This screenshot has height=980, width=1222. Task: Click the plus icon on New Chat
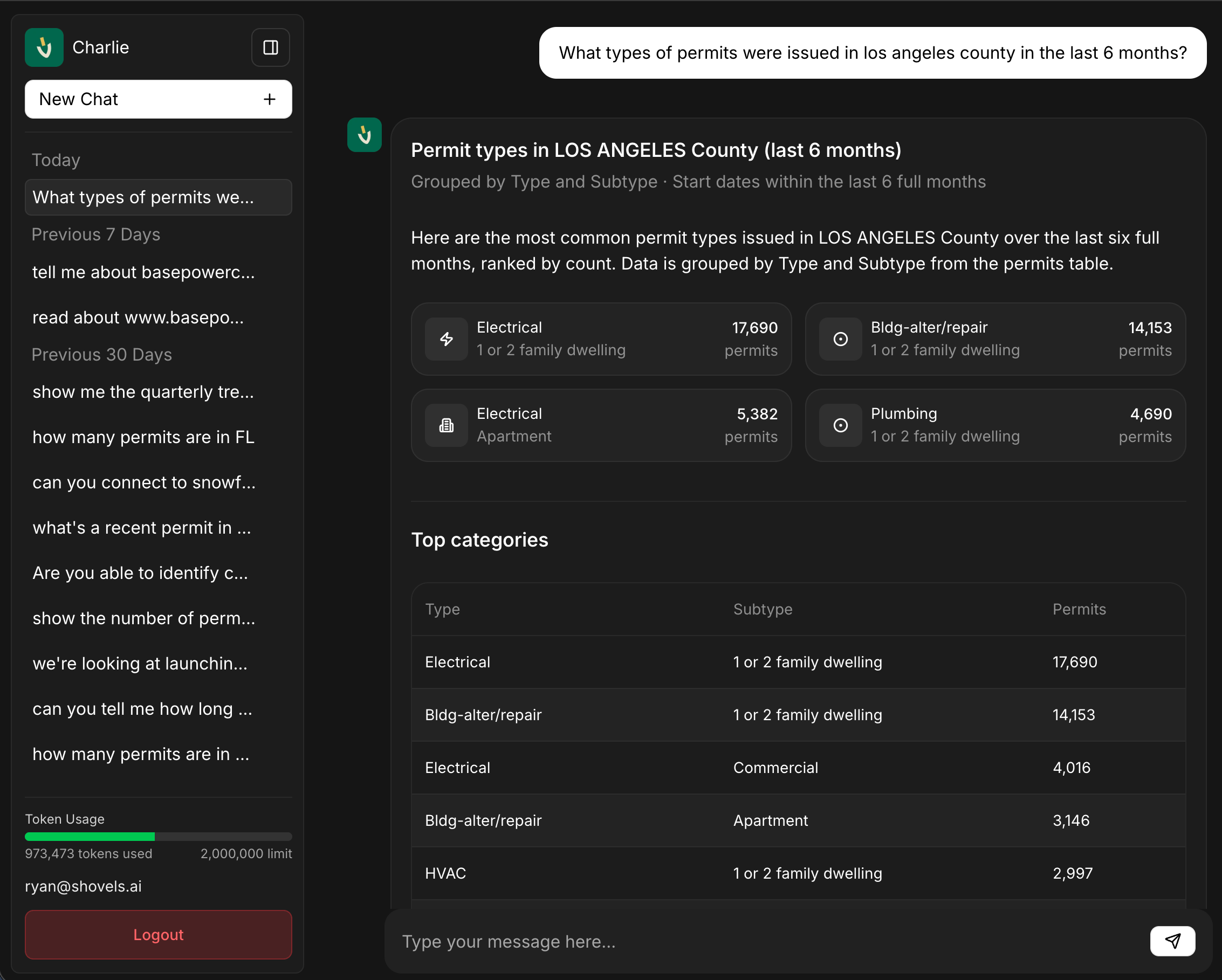pyautogui.click(x=269, y=99)
